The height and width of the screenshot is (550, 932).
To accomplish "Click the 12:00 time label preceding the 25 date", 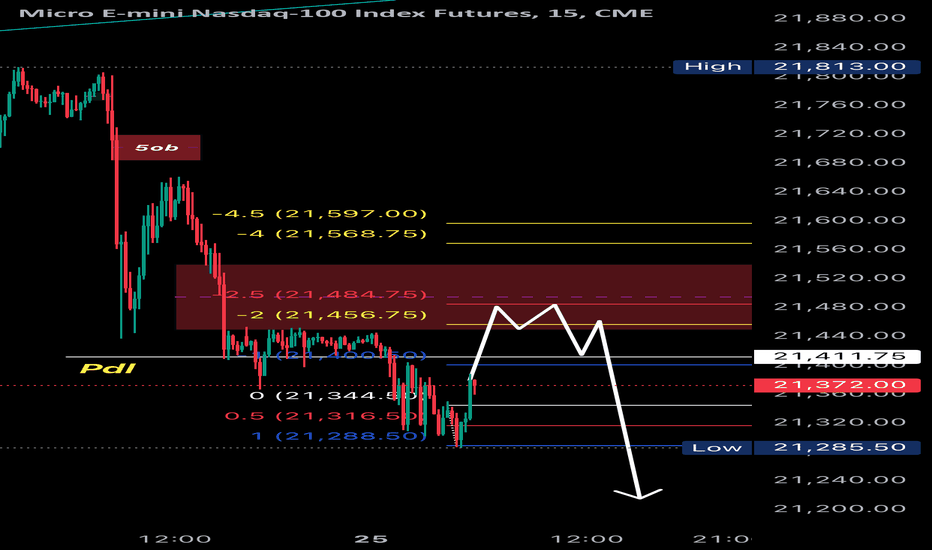I will click(x=175, y=539).
